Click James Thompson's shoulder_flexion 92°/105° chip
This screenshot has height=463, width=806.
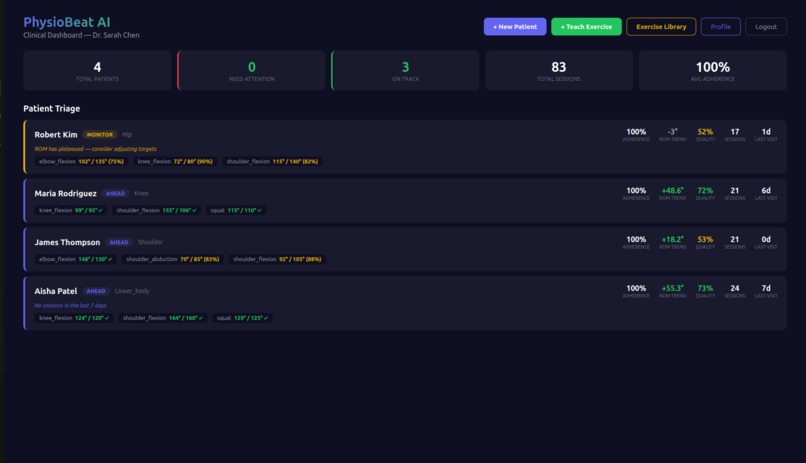pyautogui.click(x=277, y=259)
